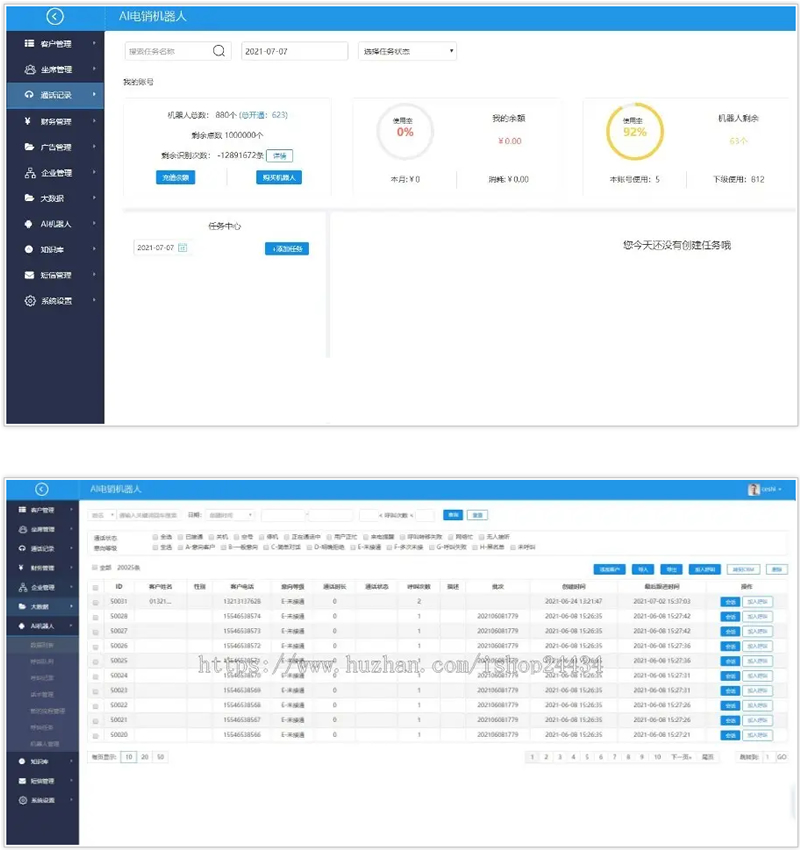Click the magnifier icon in task name search
Viewport: 800px width, 850px height.
218,51
